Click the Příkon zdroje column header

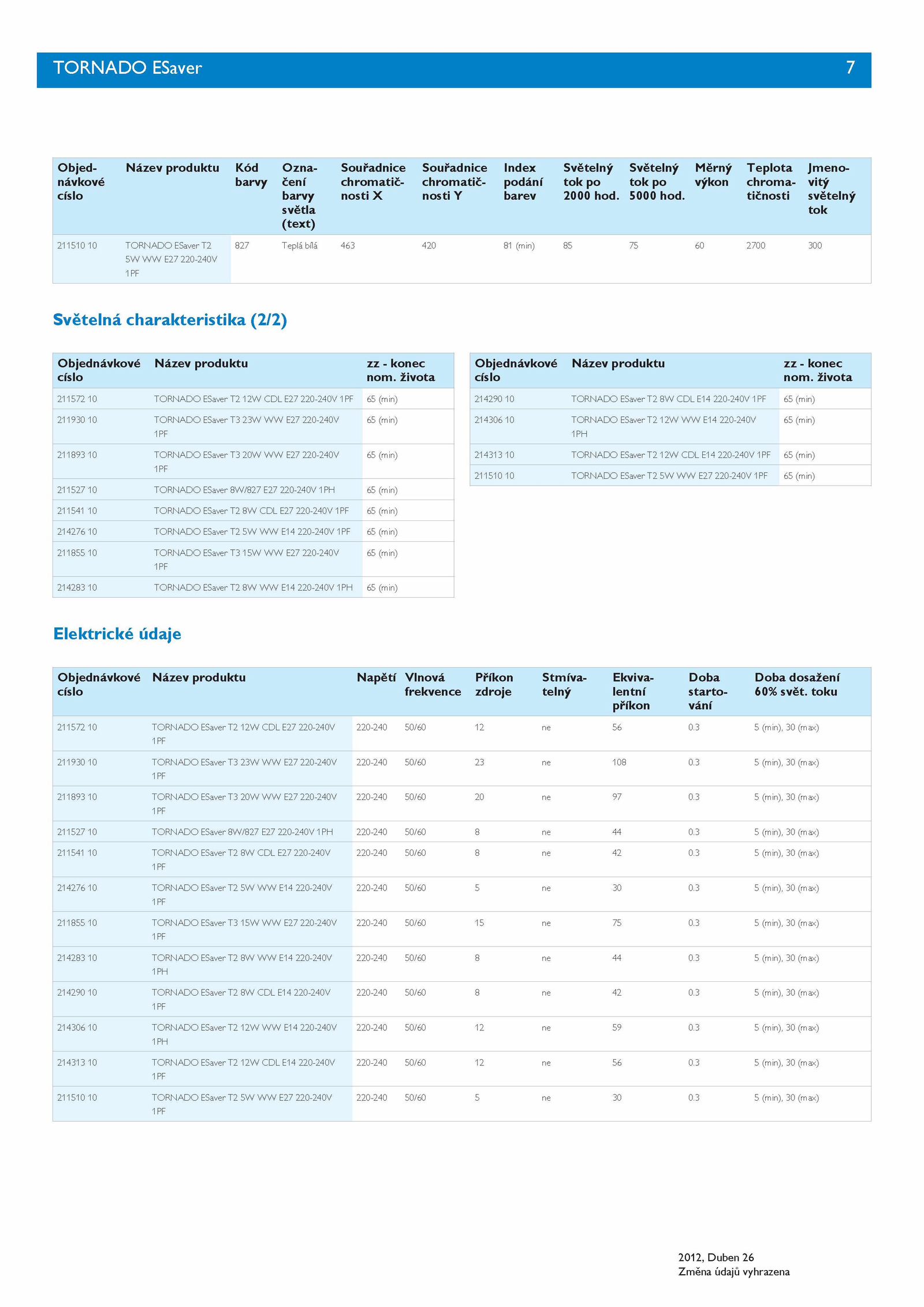tap(494, 684)
